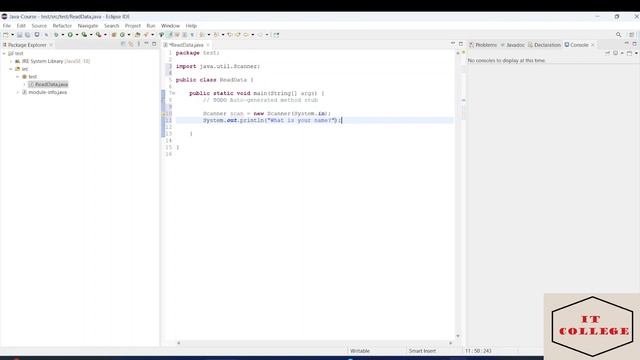Image resolution: width=640 pixels, height=360 pixels.
Task: Switch to the Problems tab
Action: point(483,45)
